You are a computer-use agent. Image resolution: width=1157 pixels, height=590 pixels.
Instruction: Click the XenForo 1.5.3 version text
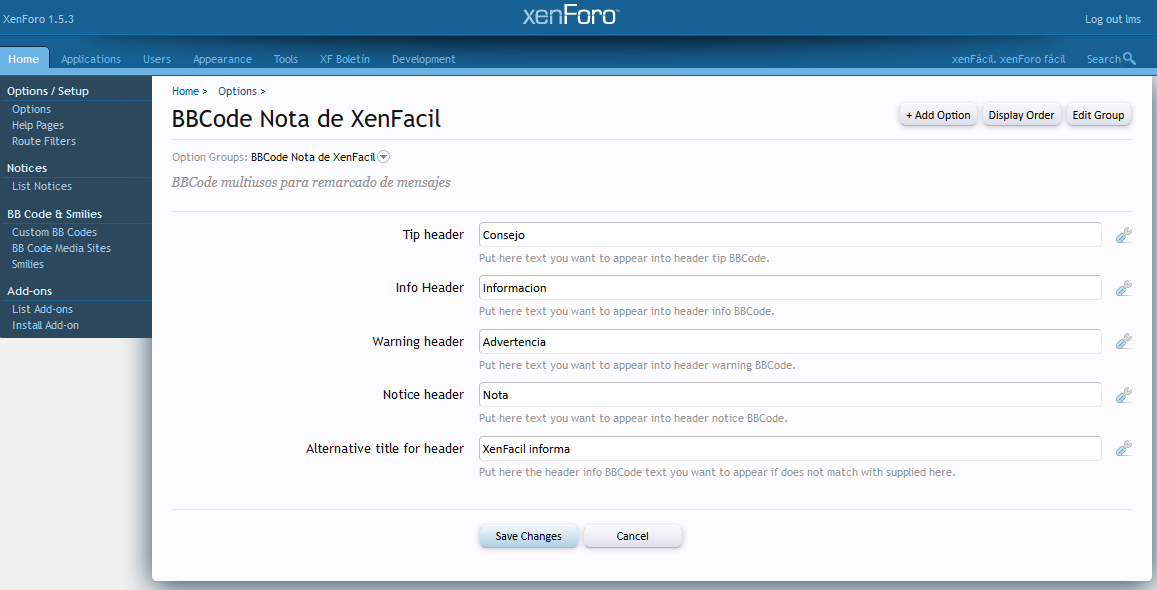pyautogui.click(x=38, y=19)
